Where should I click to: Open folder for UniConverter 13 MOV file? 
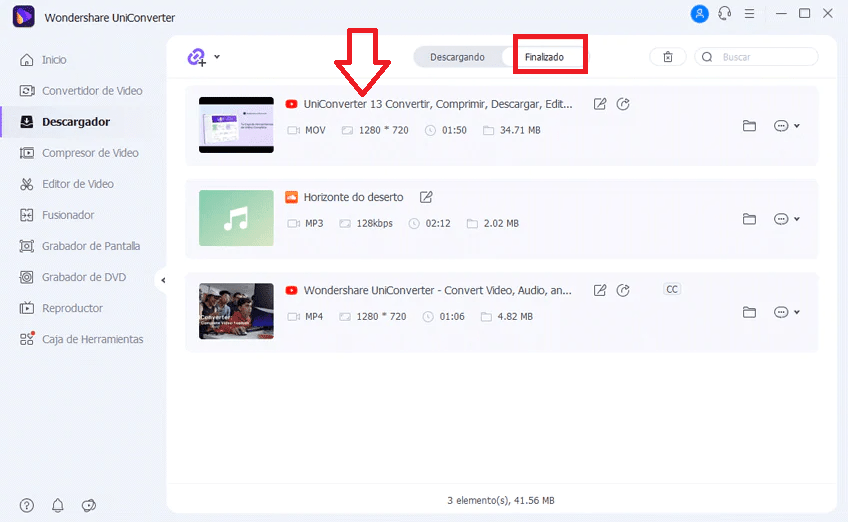click(749, 126)
